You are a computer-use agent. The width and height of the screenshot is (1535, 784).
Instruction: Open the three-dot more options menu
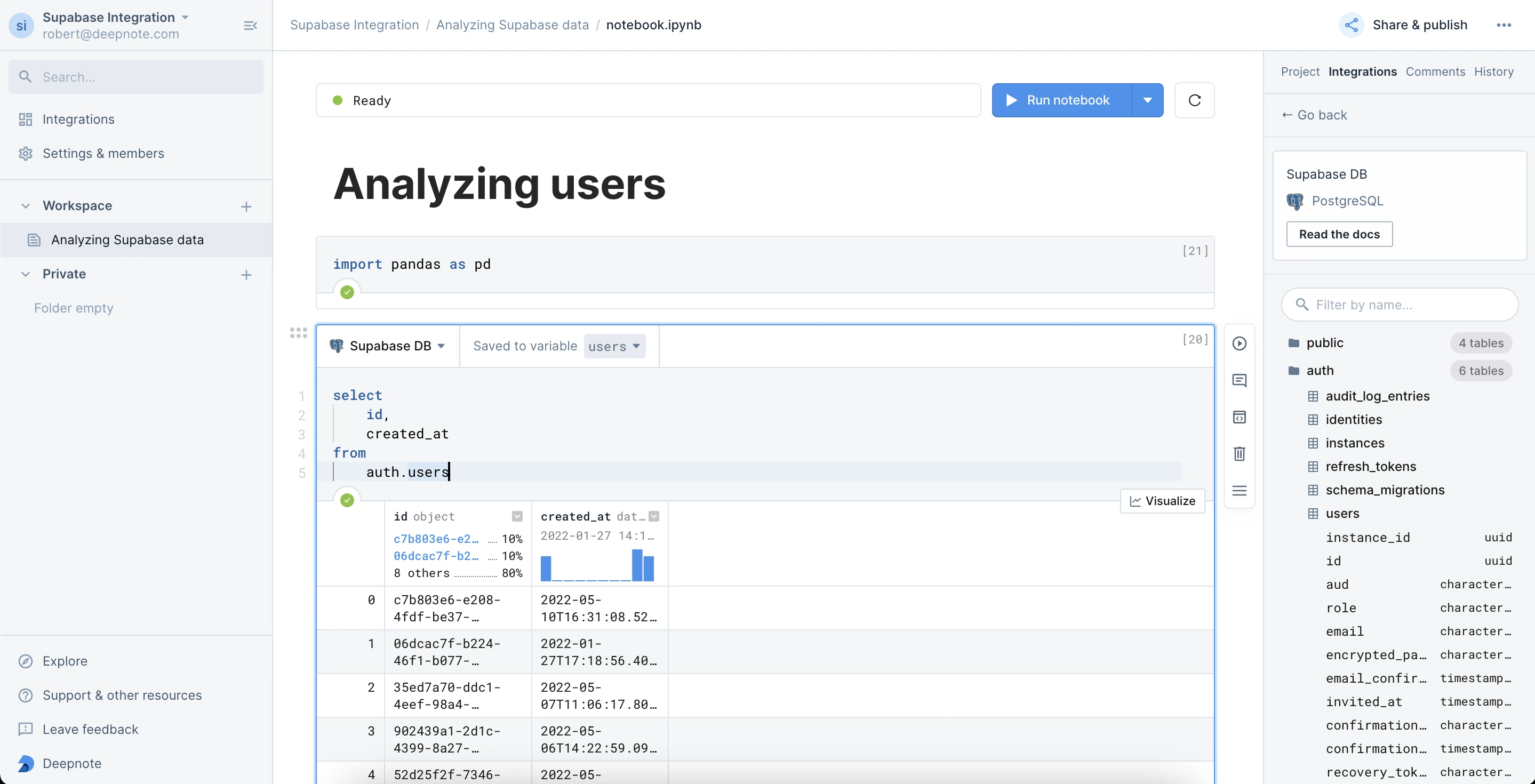(x=1504, y=25)
